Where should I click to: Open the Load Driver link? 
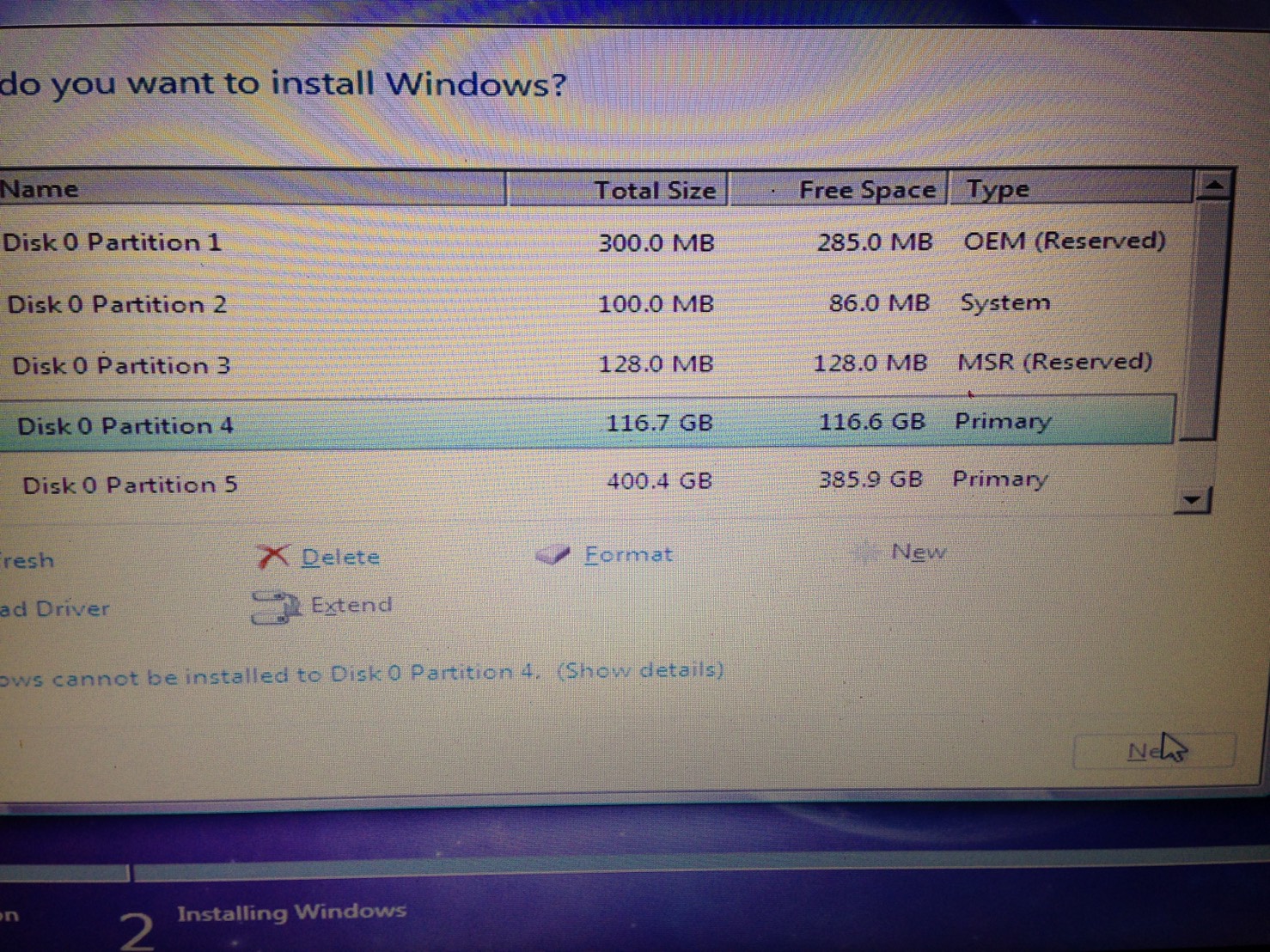[x=55, y=608]
